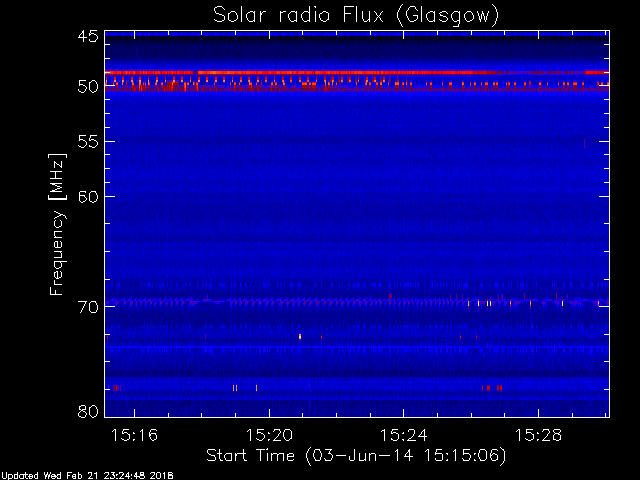This screenshot has height=480, width=640.
Task: Click the 'Solar radio Flux (Glasgow)' title
Action: (356, 16)
